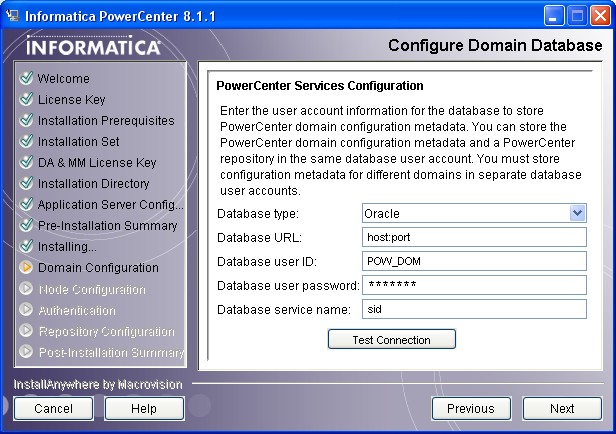Open the Database type dropdown arrow
The image size is (616, 434).
[578, 213]
